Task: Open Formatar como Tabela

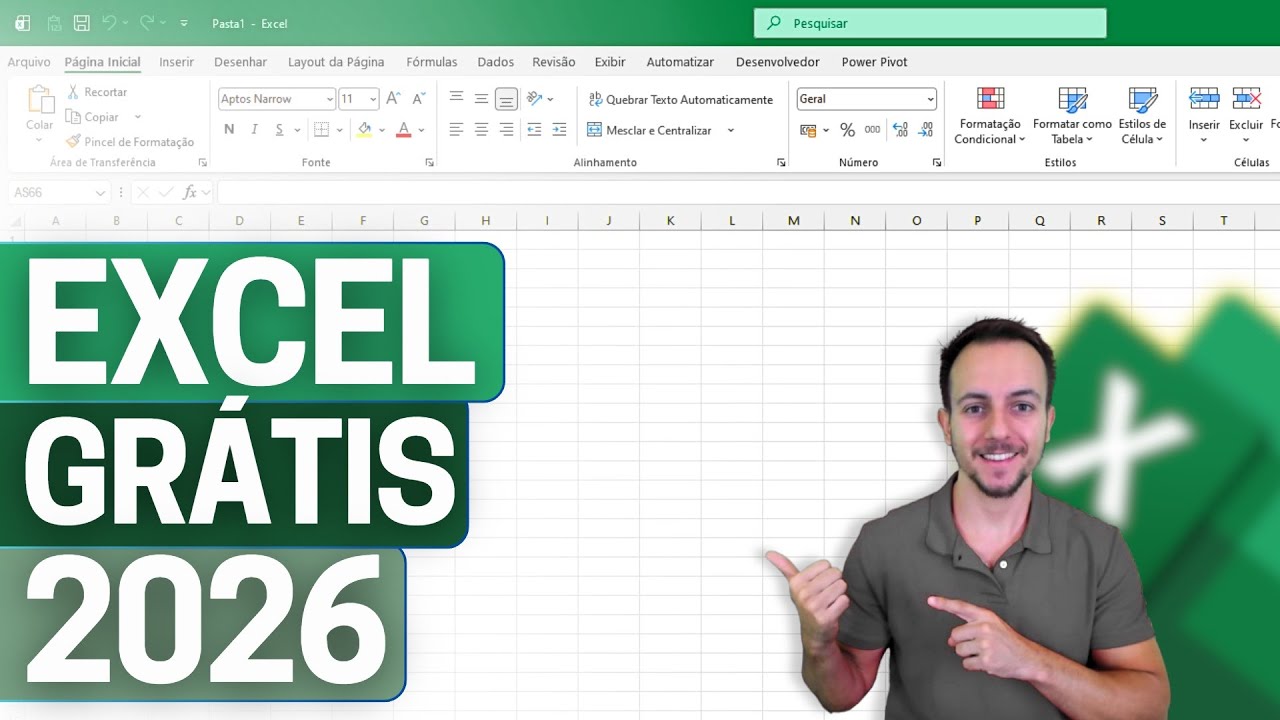Action: click(x=1072, y=115)
